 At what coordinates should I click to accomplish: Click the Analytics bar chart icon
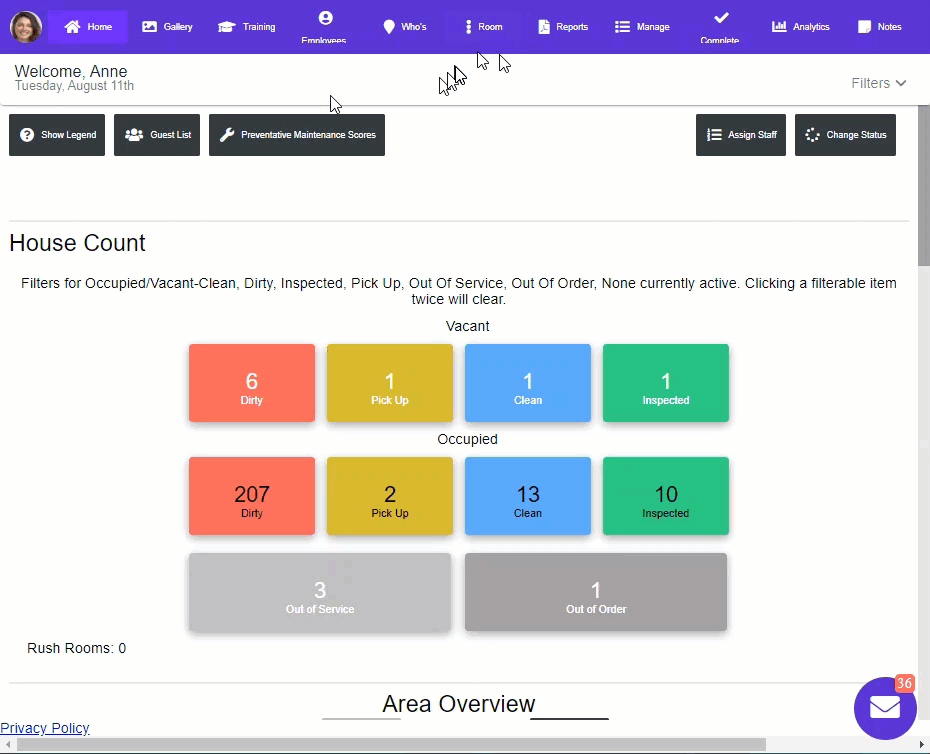point(779,27)
